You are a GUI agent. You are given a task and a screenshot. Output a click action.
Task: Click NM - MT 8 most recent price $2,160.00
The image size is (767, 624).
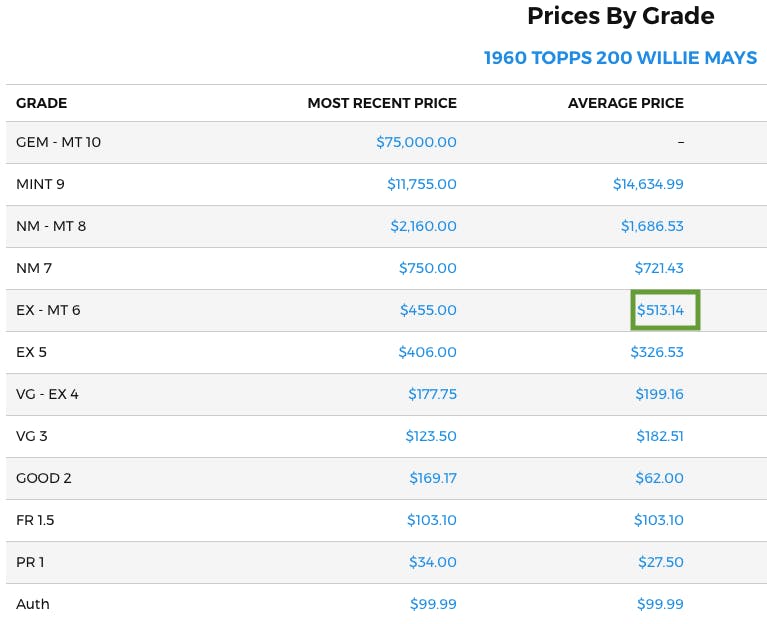pyautogui.click(x=423, y=226)
